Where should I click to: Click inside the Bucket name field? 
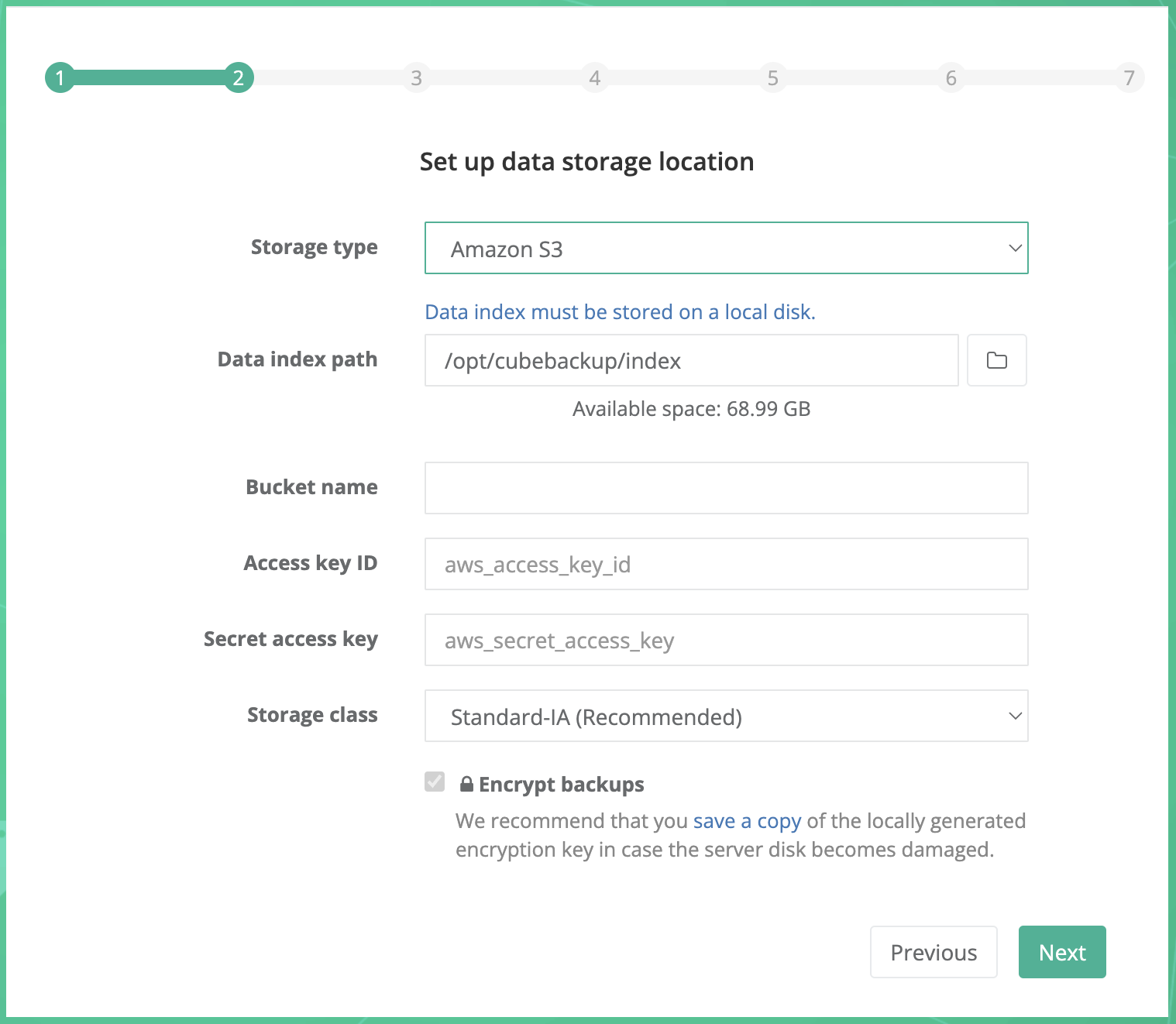(x=726, y=487)
